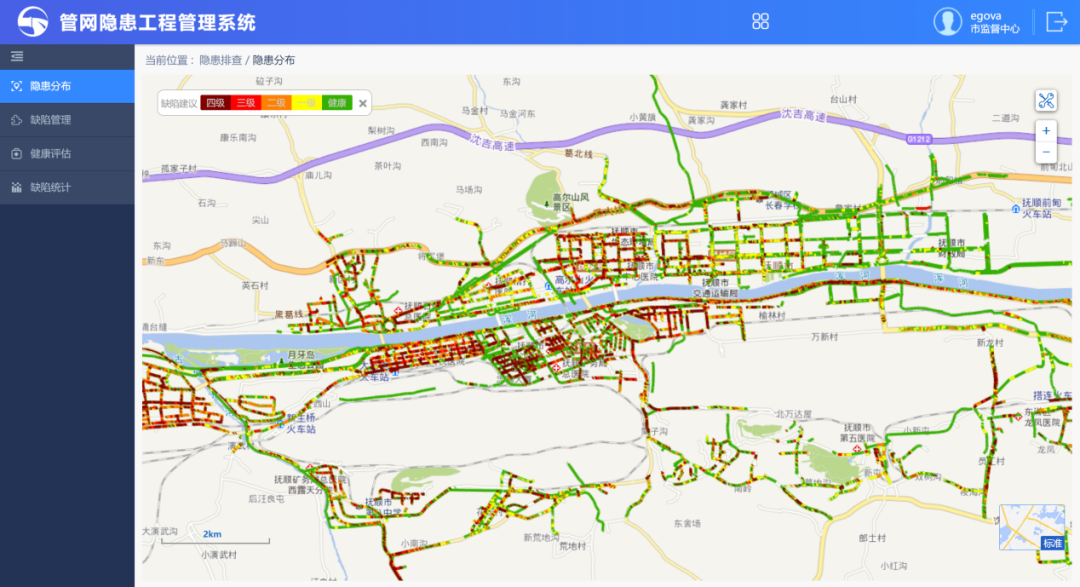Viewport: 1080px width, 587px height.
Task: Click 隐患排查 breadcrumb link
Action: click(220, 60)
